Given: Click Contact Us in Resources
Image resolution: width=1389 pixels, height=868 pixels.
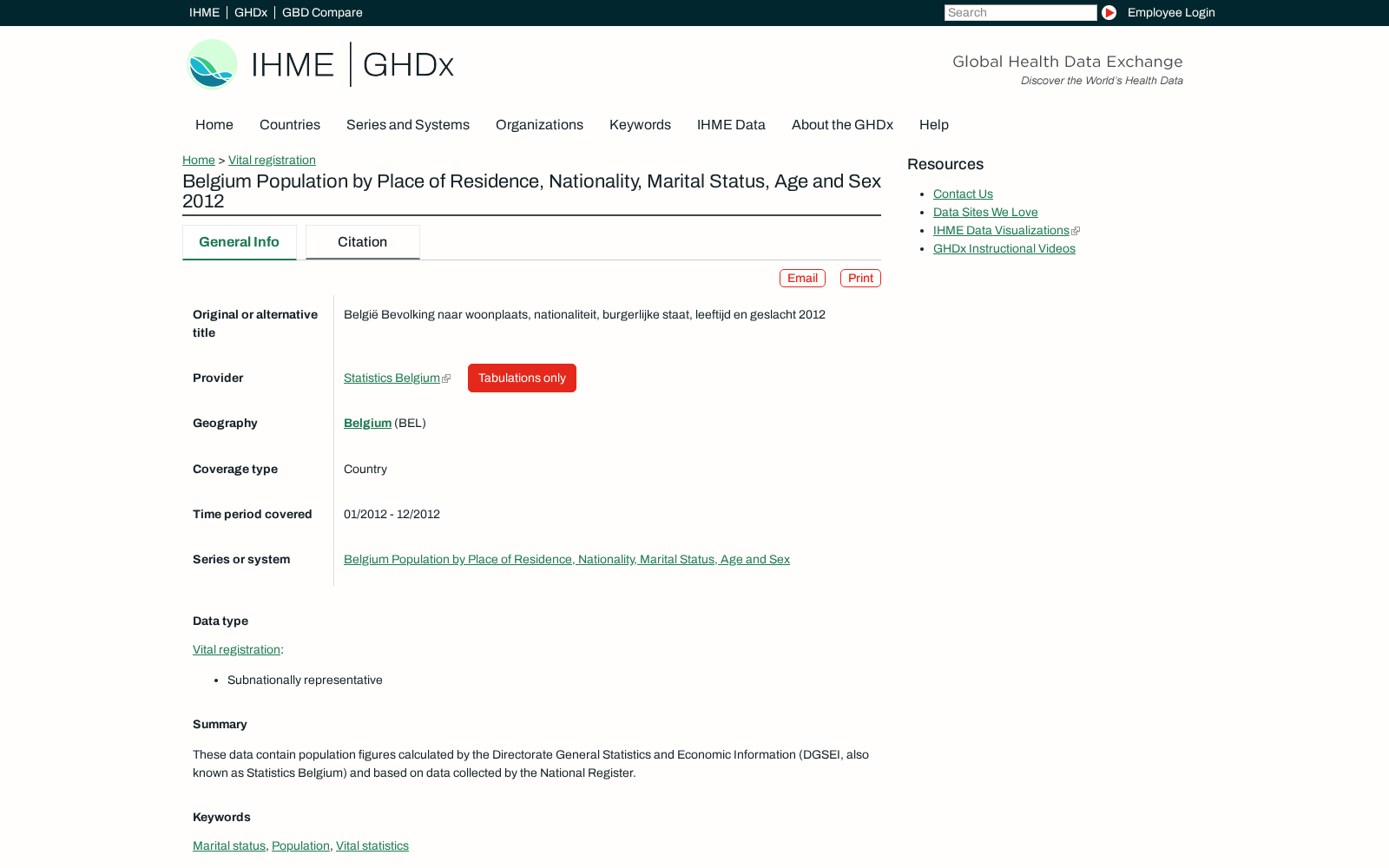Looking at the screenshot, I should click(963, 194).
